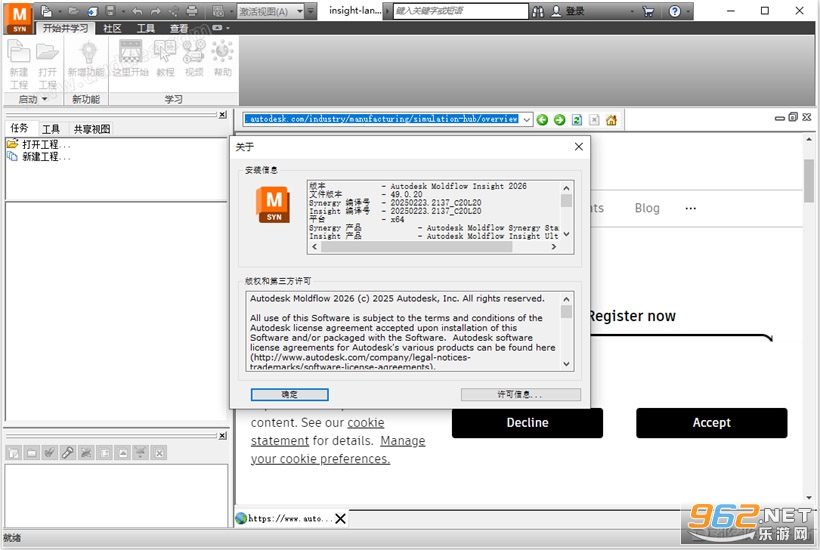Click the open folder icon in quick access toolbar
The width and height of the screenshot is (820, 550).
73,11
